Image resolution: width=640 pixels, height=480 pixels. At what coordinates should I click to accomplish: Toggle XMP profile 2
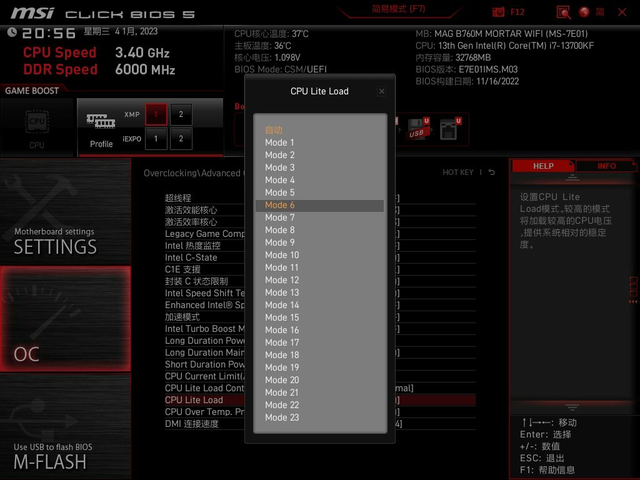(181, 114)
